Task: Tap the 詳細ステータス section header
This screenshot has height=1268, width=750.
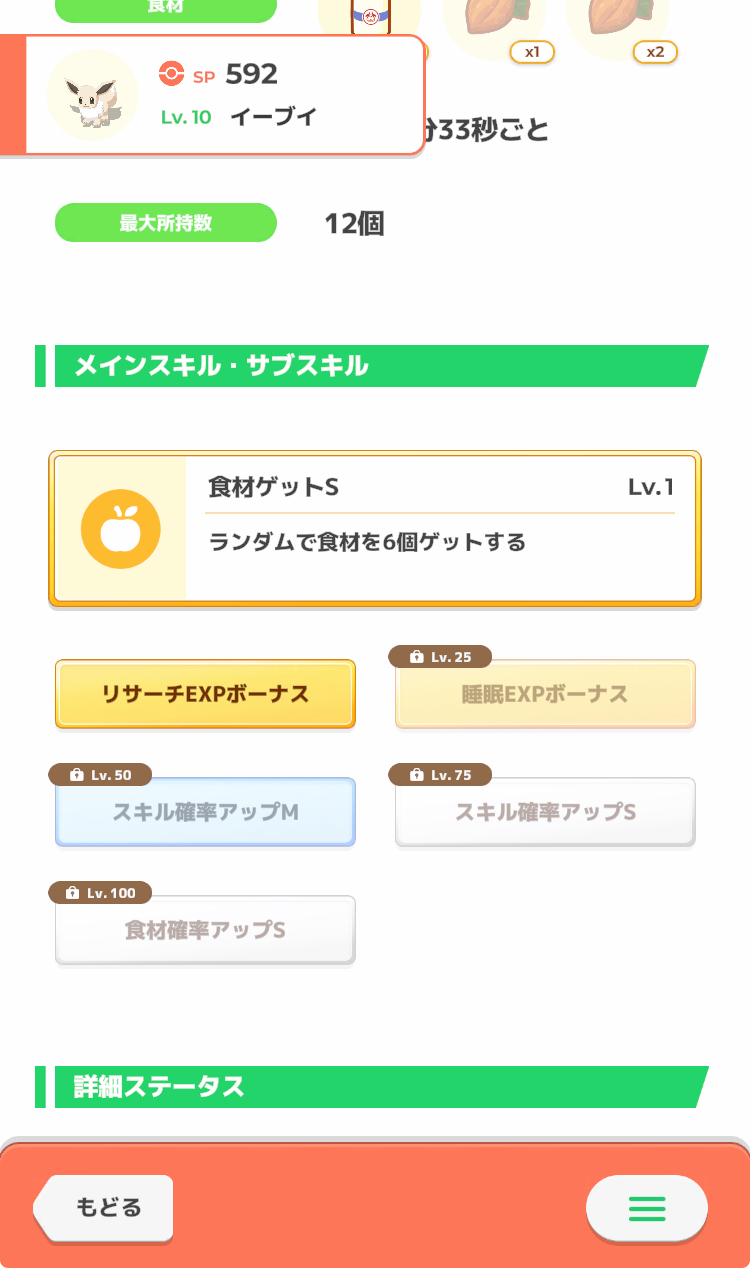Action: click(370, 1087)
